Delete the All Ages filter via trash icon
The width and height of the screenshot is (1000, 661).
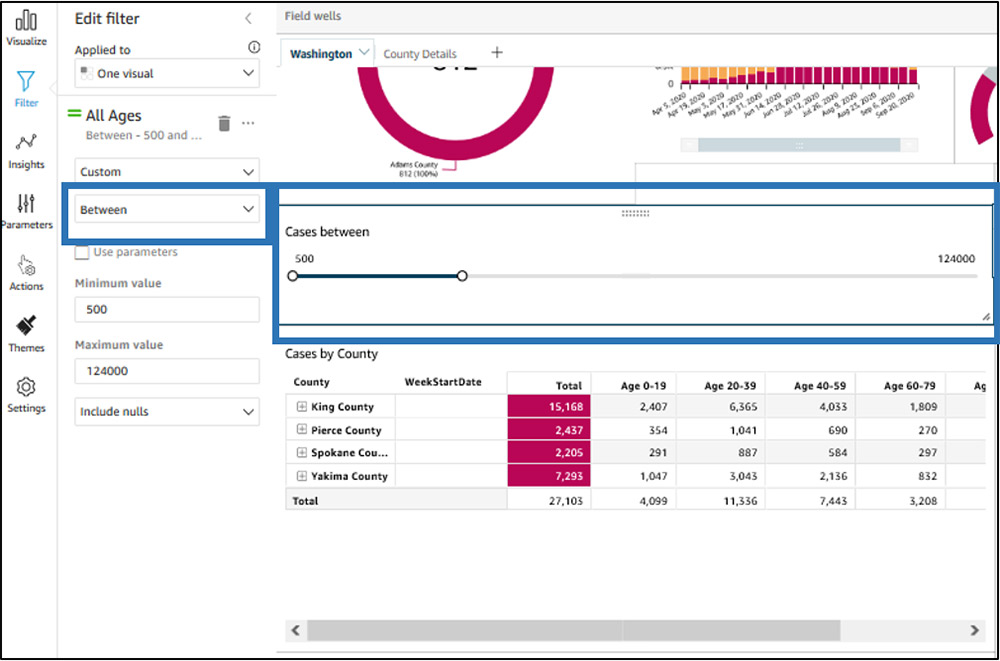(x=224, y=123)
